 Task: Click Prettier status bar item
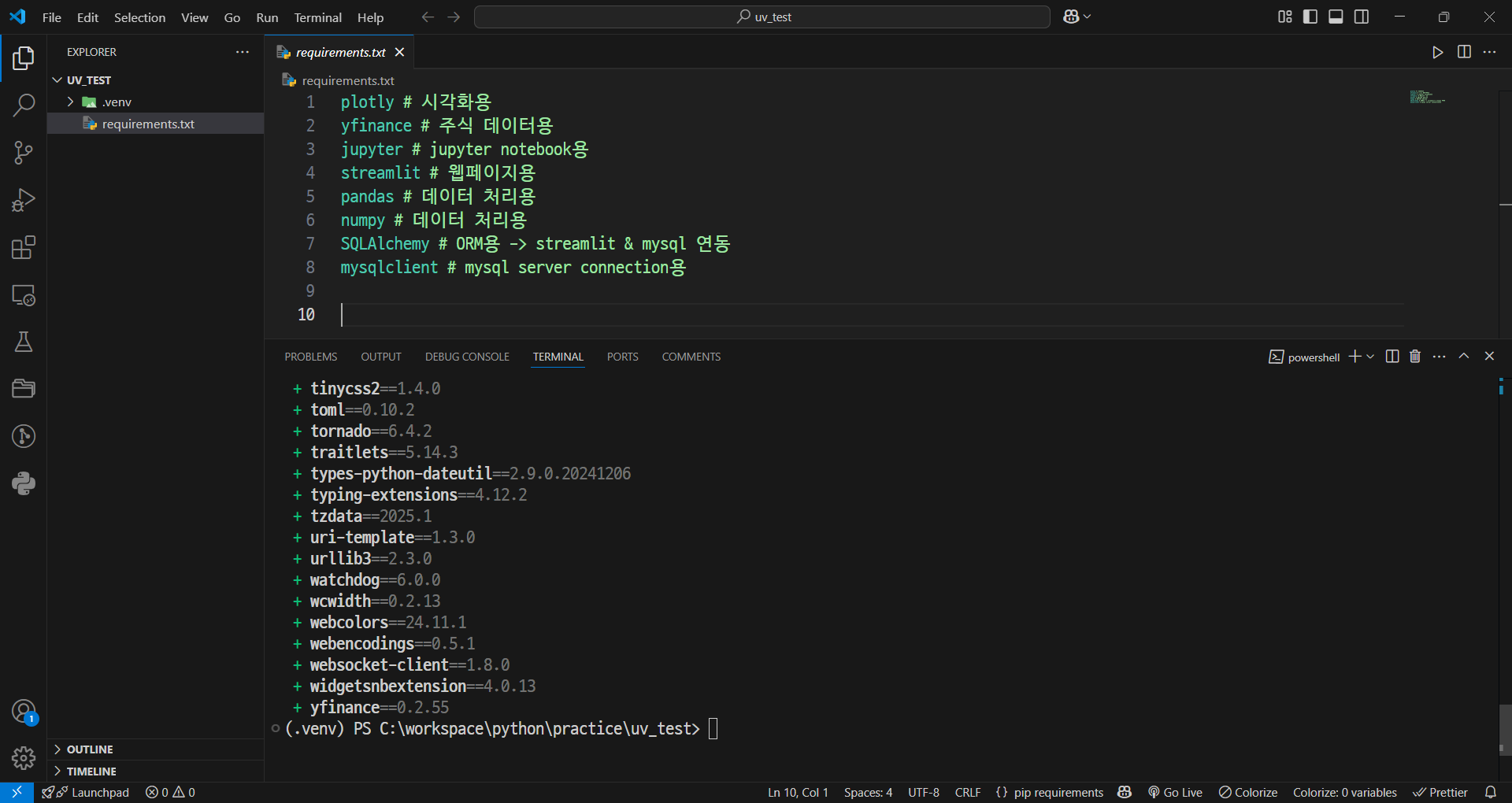point(1440,792)
